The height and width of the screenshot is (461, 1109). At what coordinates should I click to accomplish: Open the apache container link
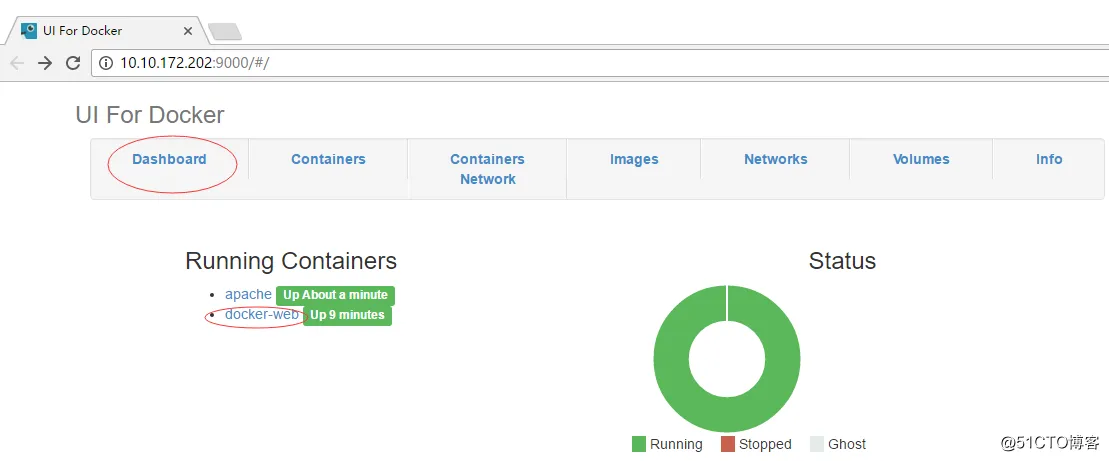point(248,294)
